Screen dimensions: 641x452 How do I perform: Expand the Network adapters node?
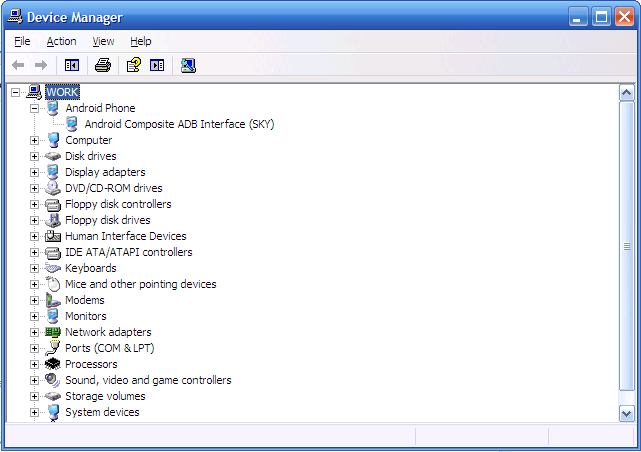[x=34, y=332]
